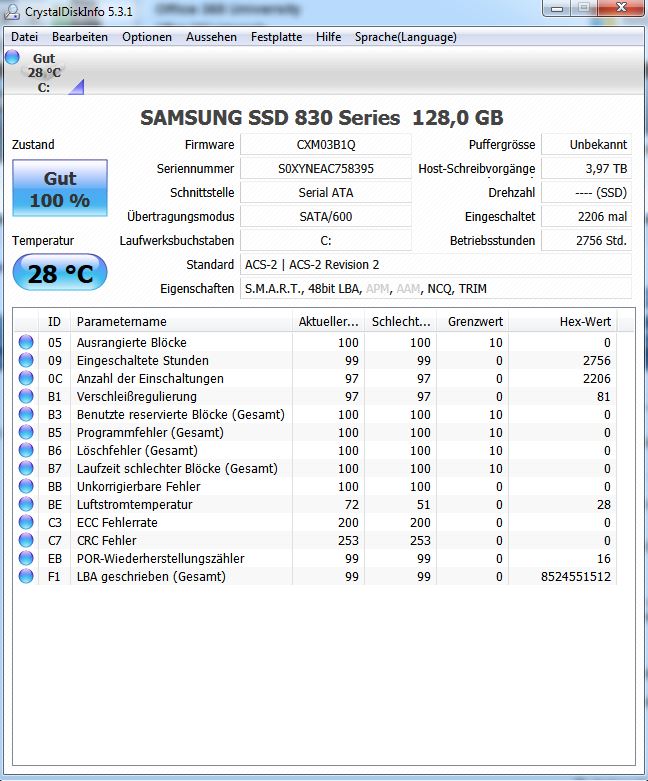Click the Puffergrösse field Unbekannt

coord(586,144)
